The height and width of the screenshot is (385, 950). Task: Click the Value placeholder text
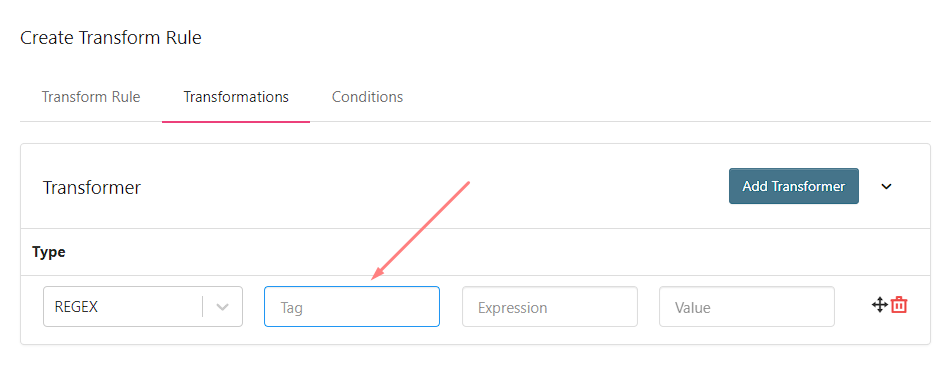click(693, 308)
